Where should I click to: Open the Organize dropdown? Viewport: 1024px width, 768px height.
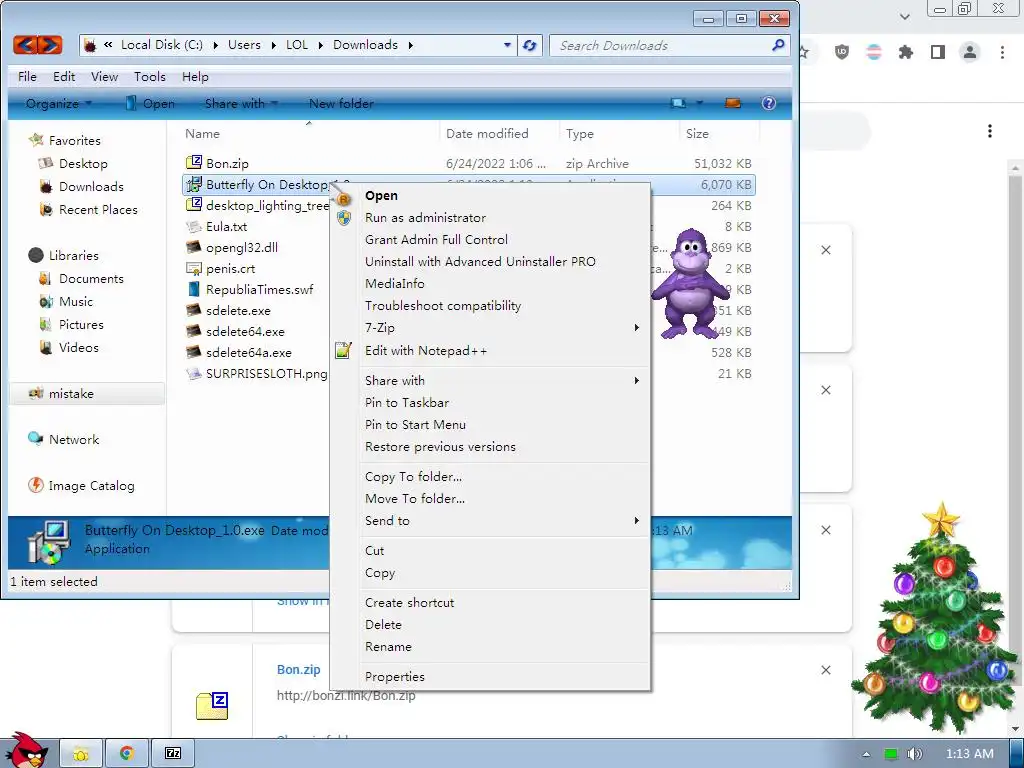58,103
